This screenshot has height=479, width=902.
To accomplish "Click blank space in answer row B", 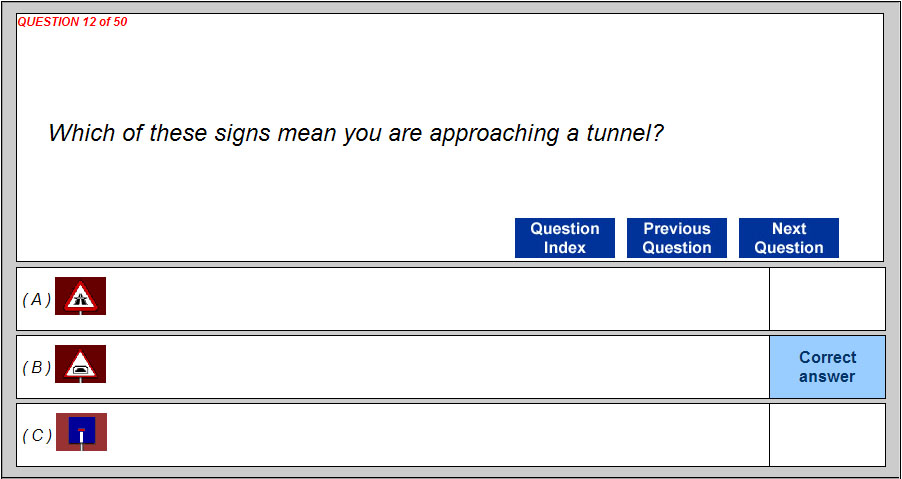I will (x=430, y=367).
